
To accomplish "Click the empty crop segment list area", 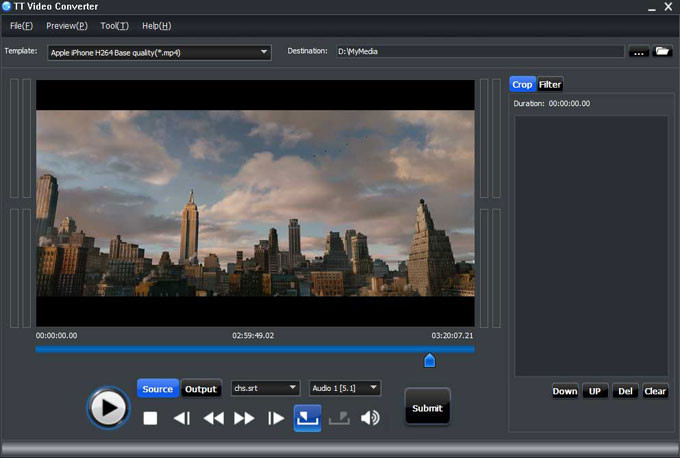I will [591, 245].
